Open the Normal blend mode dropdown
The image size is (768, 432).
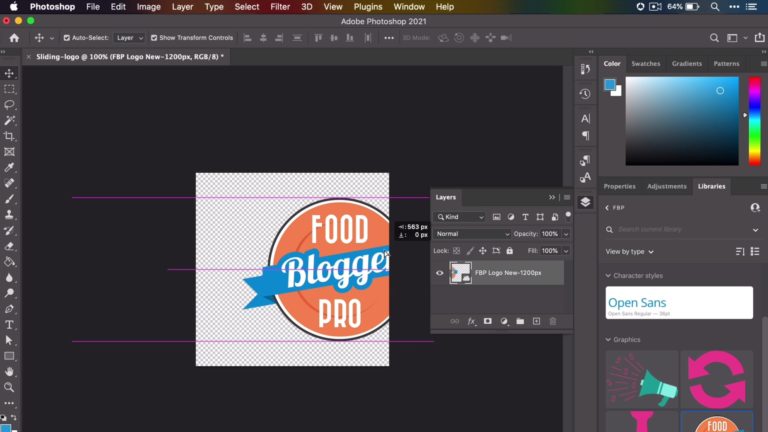472,234
